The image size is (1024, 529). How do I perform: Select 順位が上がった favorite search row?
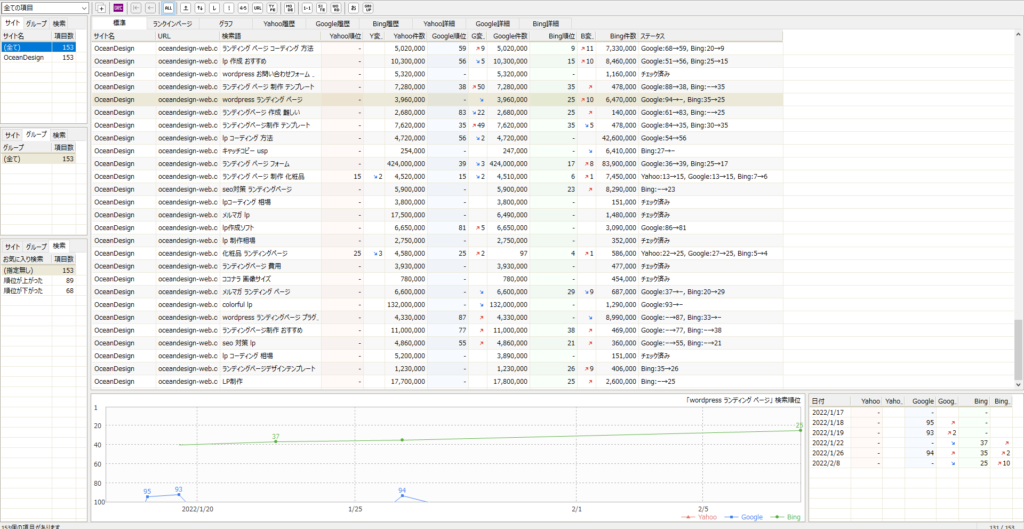click(x=39, y=281)
